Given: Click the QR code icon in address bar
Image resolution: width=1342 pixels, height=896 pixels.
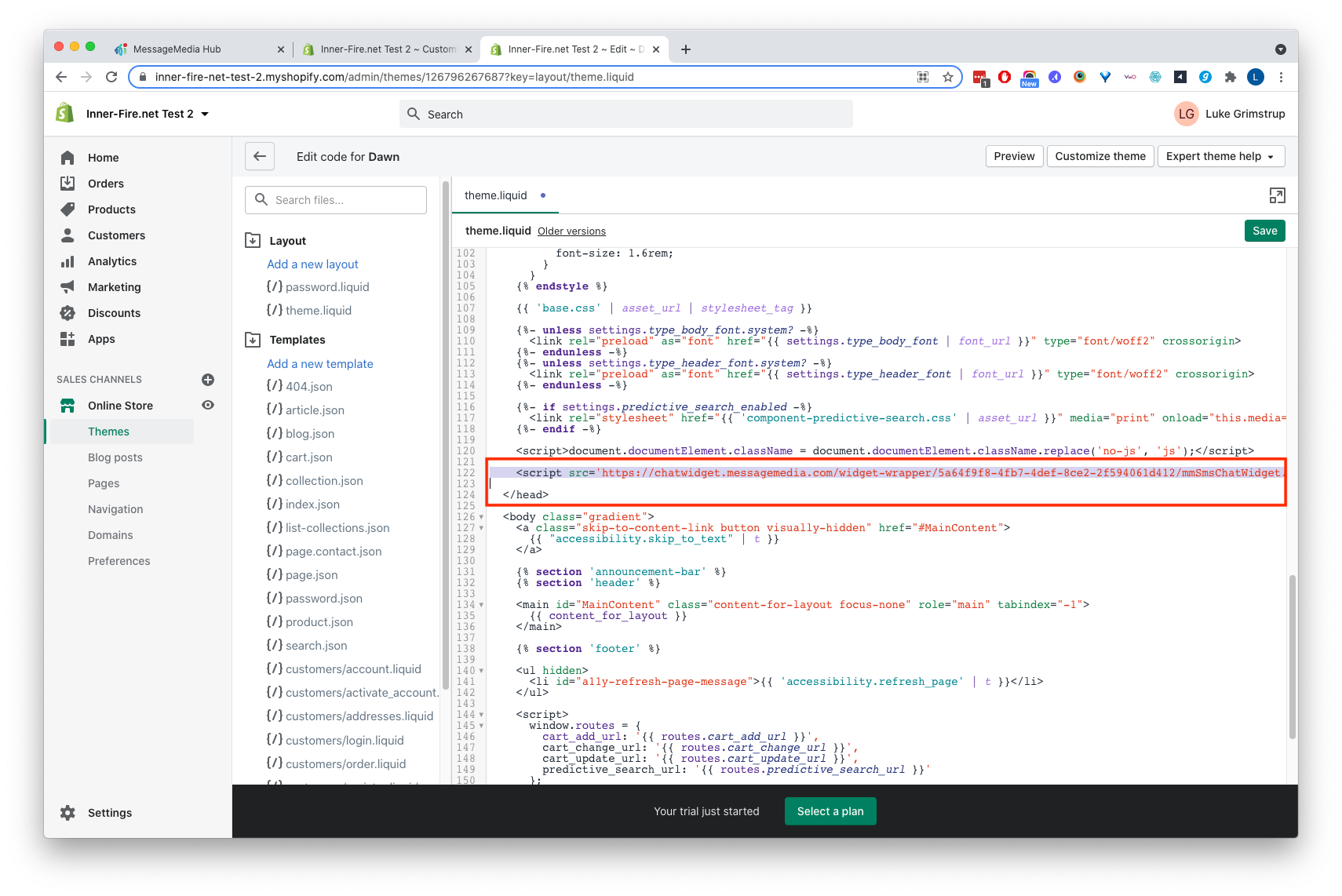Looking at the screenshot, I should (x=923, y=77).
